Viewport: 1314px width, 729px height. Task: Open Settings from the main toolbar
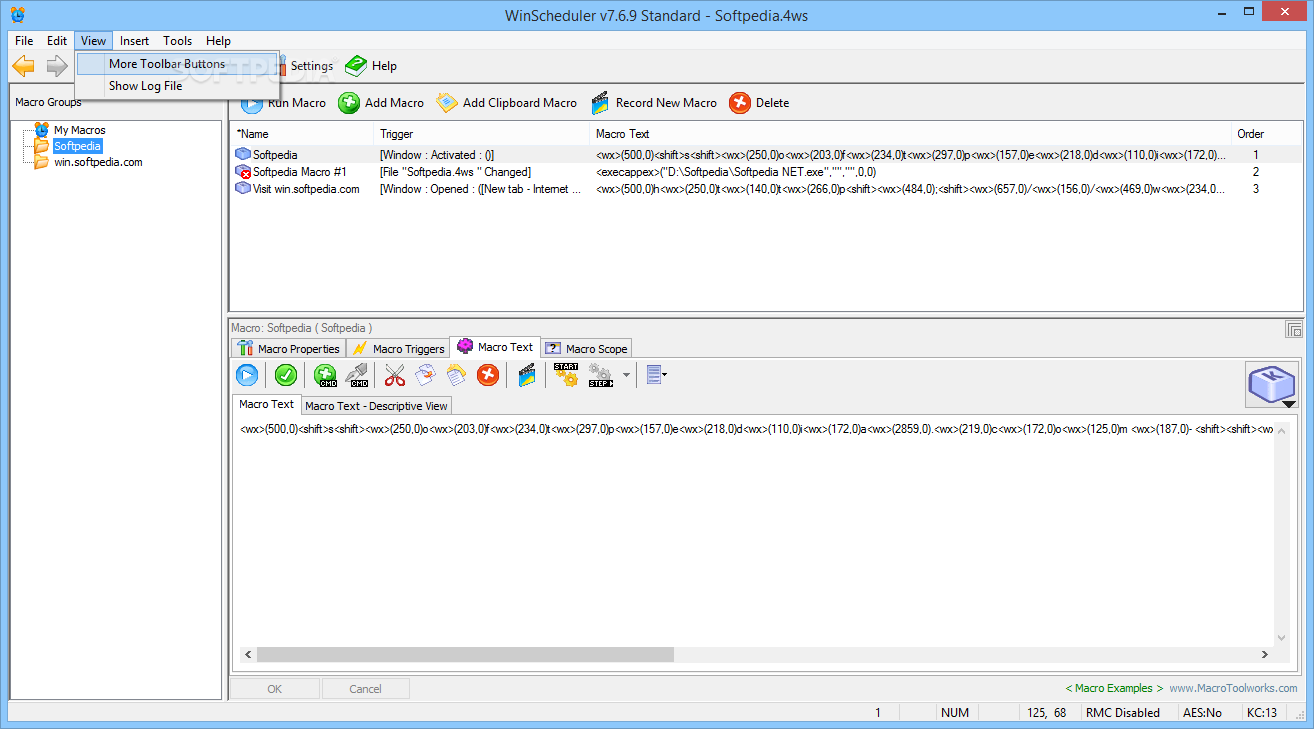(x=311, y=66)
